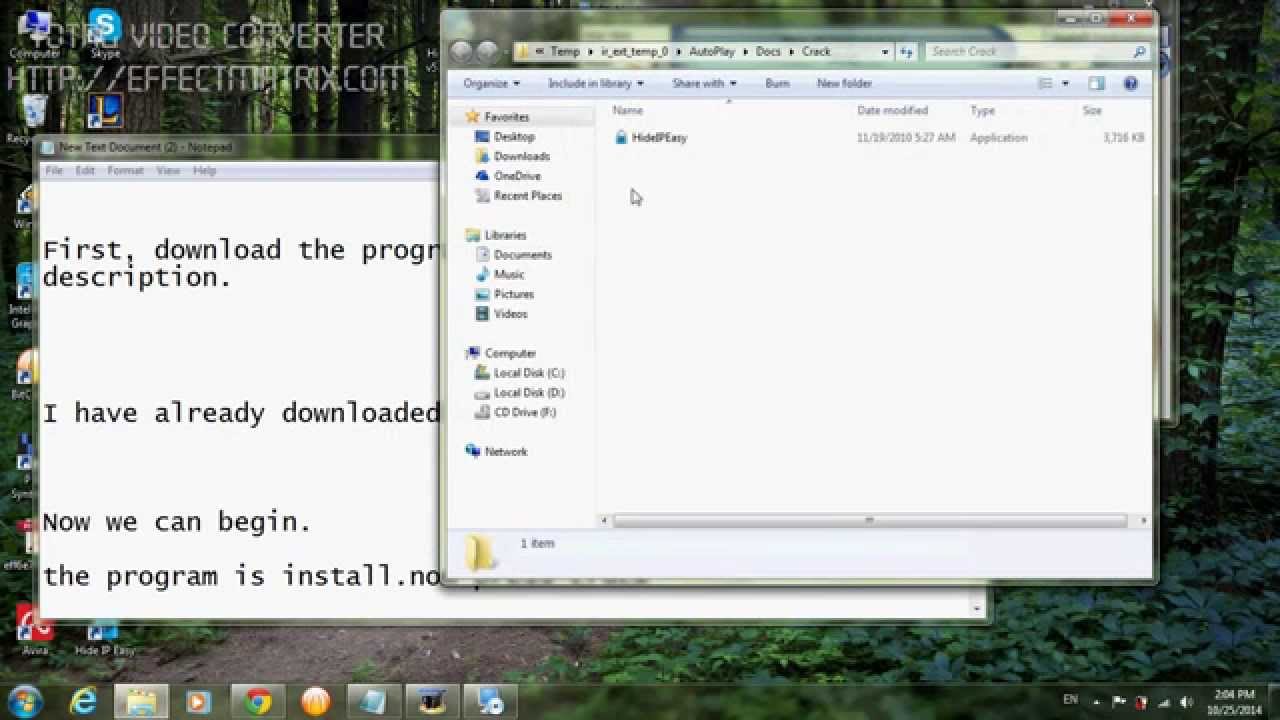Image resolution: width=1280 pixels, height=720 pixels.
Task: Launch Google Chrome from taskbar
Action: [258, 702]
